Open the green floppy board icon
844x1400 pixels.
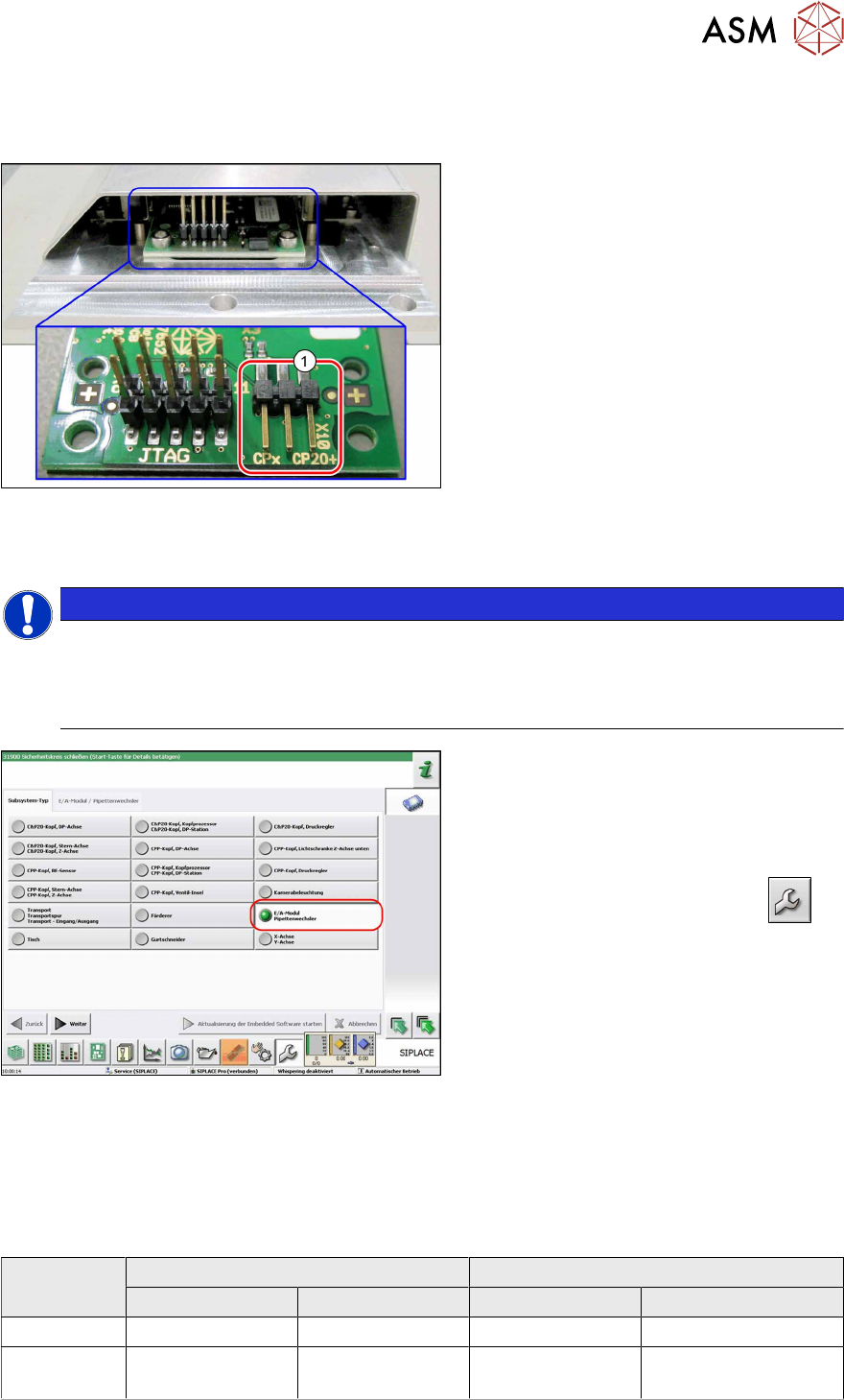click(98, 1052)
